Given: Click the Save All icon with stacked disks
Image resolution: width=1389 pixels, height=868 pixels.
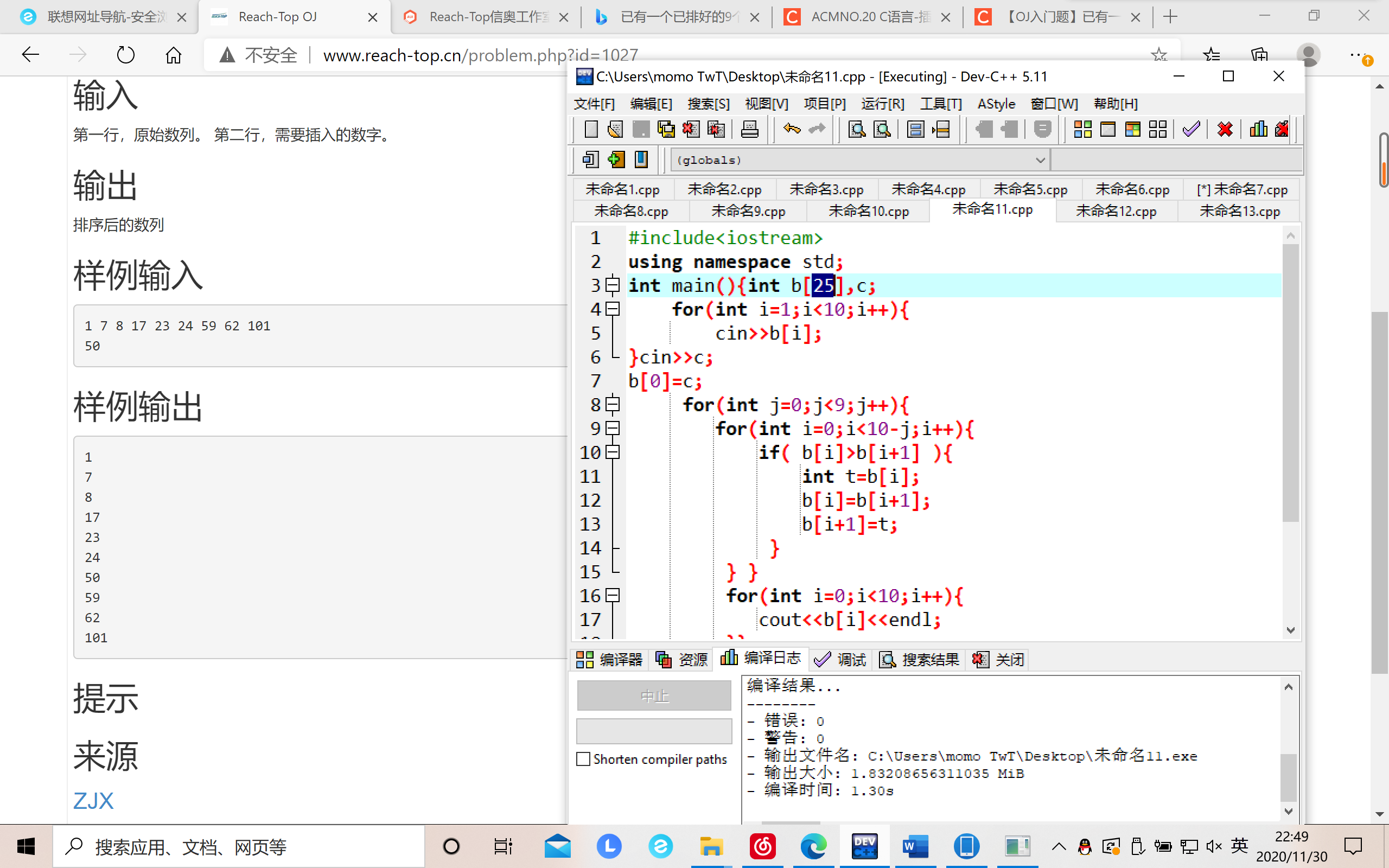Looking at the screenshot, I should (x=666, y=129).
